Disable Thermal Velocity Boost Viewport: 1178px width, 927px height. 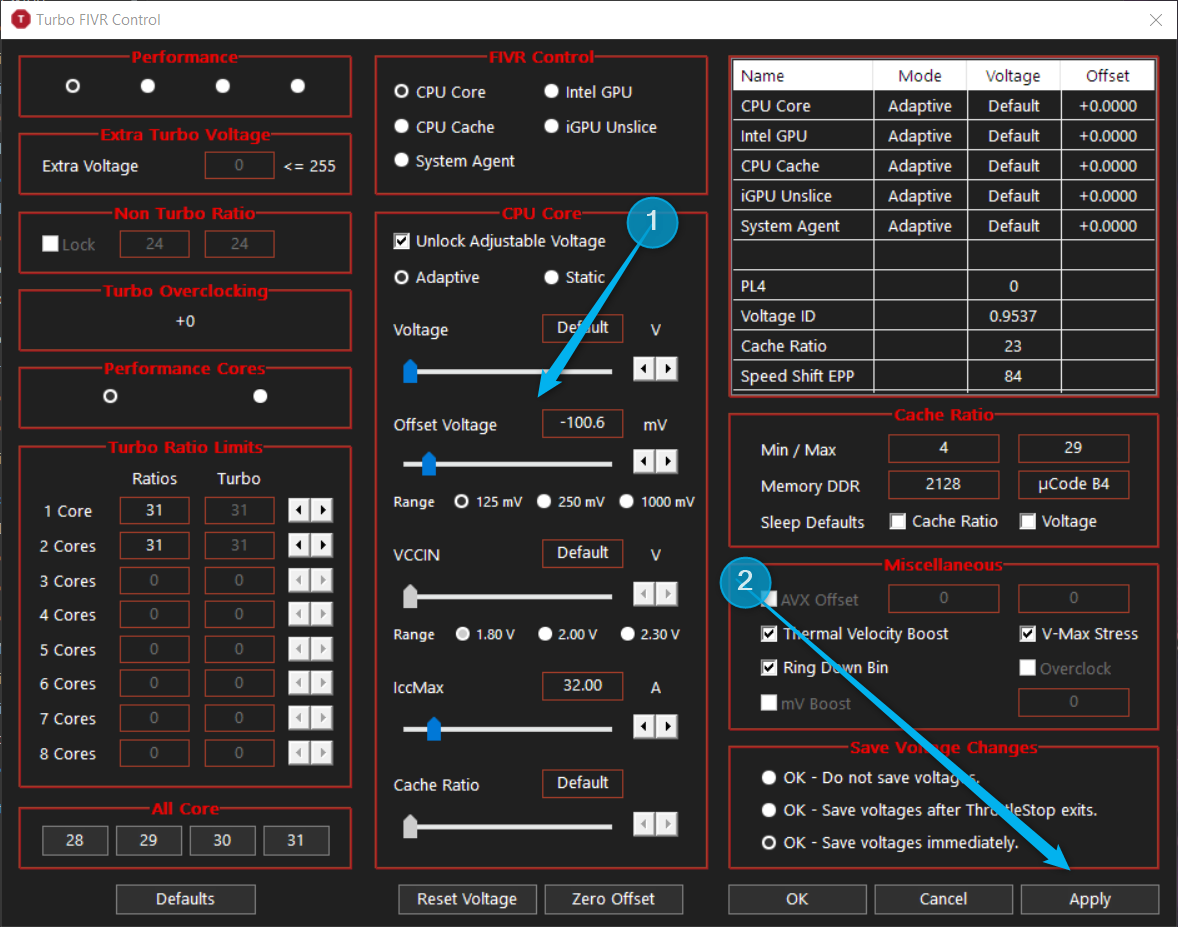769,634
